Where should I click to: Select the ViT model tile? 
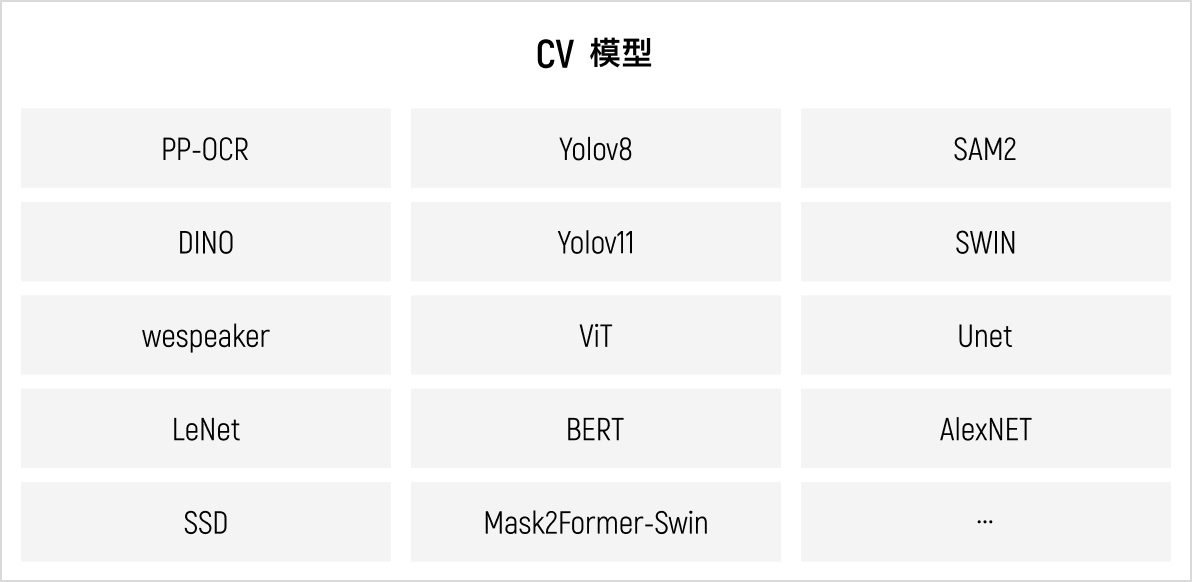[595, 335]
